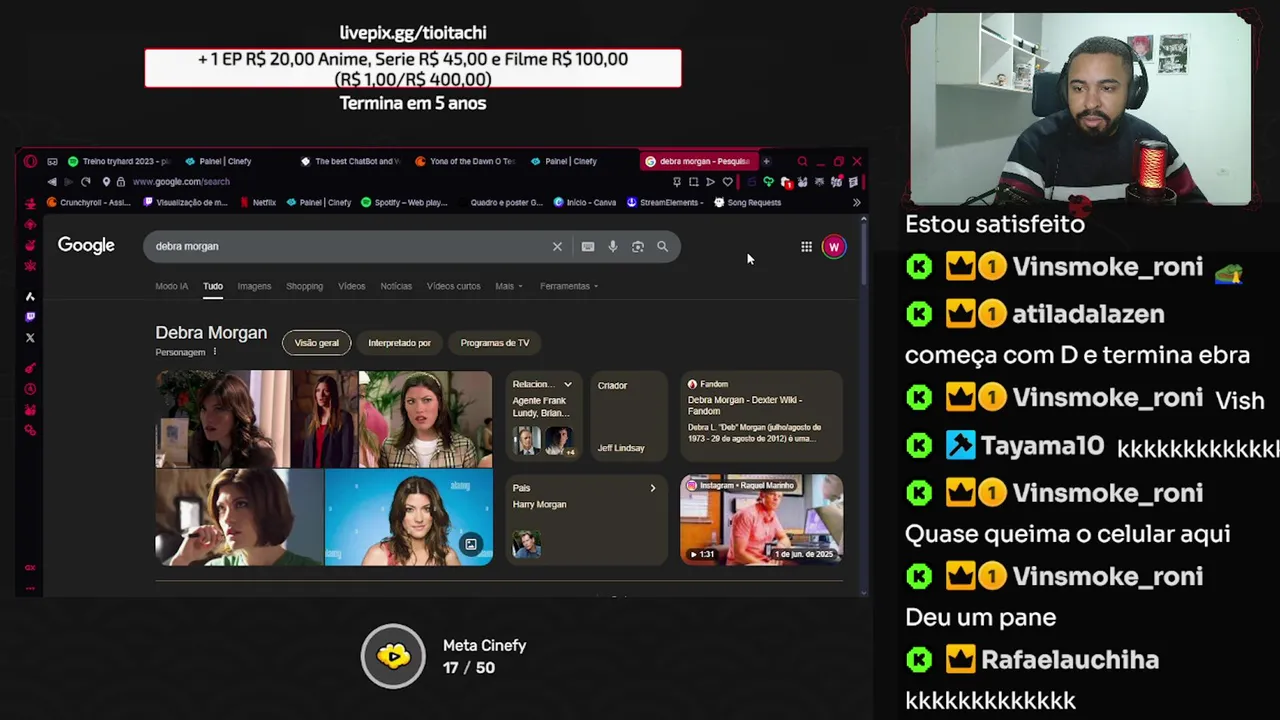Open the Ferramentas dropdown
This screenshot has width=1280, height=720.
pyautogui.click(x=569, y=286)
